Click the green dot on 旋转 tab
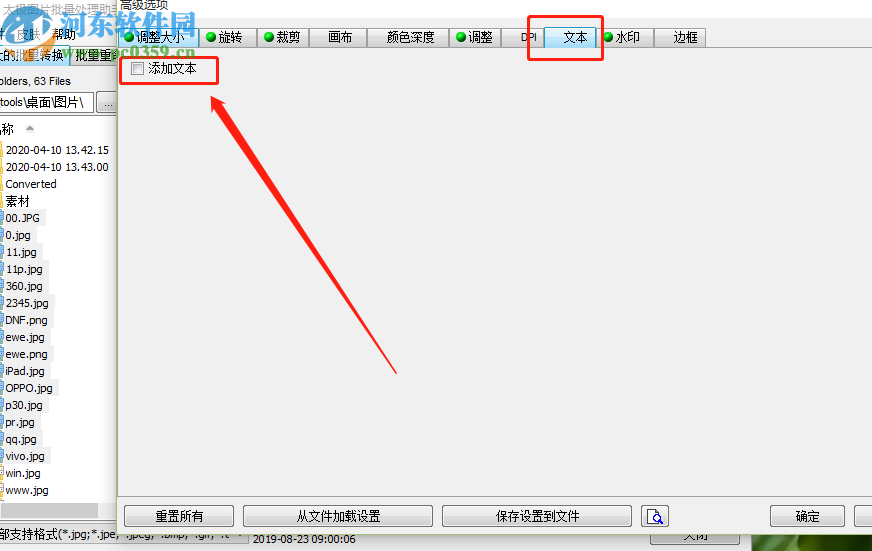The image size is (872, 551). click(x=211, y=37)
